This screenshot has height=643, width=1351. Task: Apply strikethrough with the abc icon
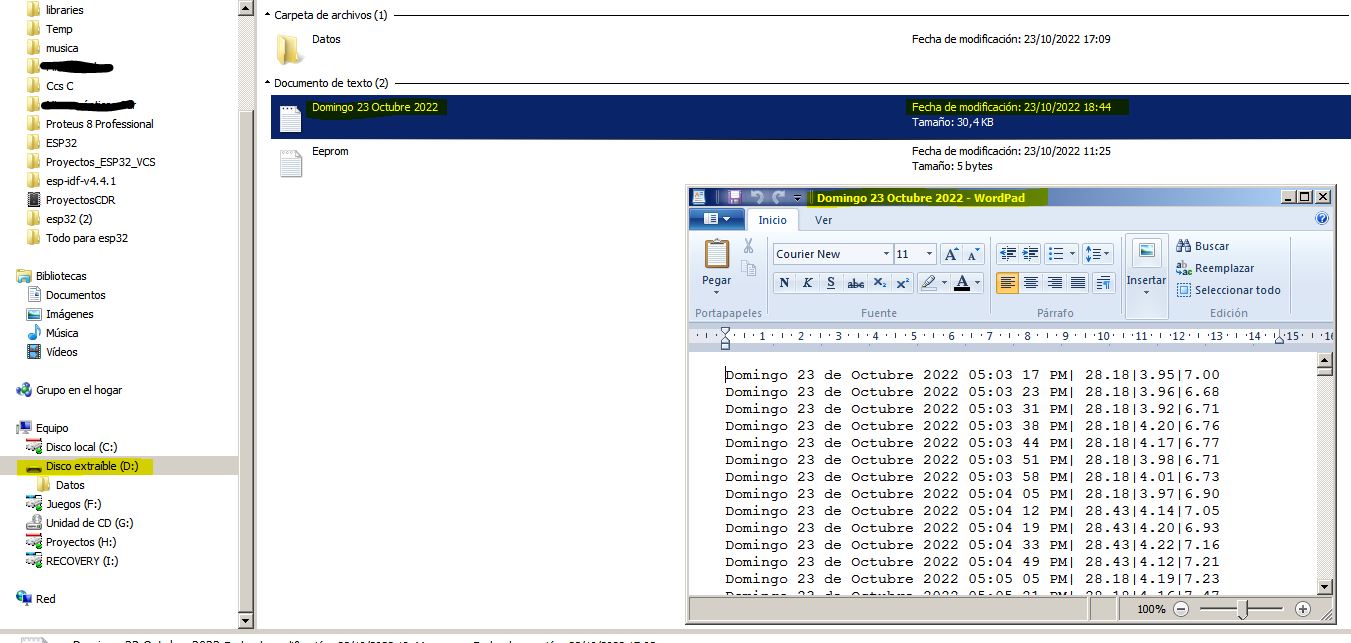point(855,283)
